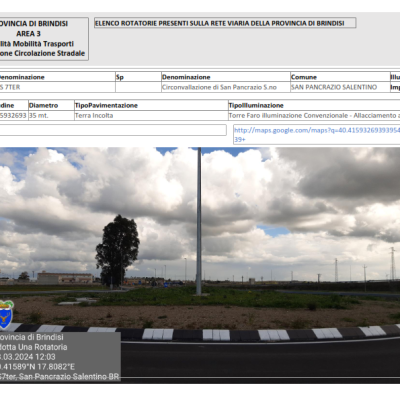This screenshot has height=400, width=400.
Task: Select the Circonvallazione di San Pancrazio field
Action: click(226, 87)
